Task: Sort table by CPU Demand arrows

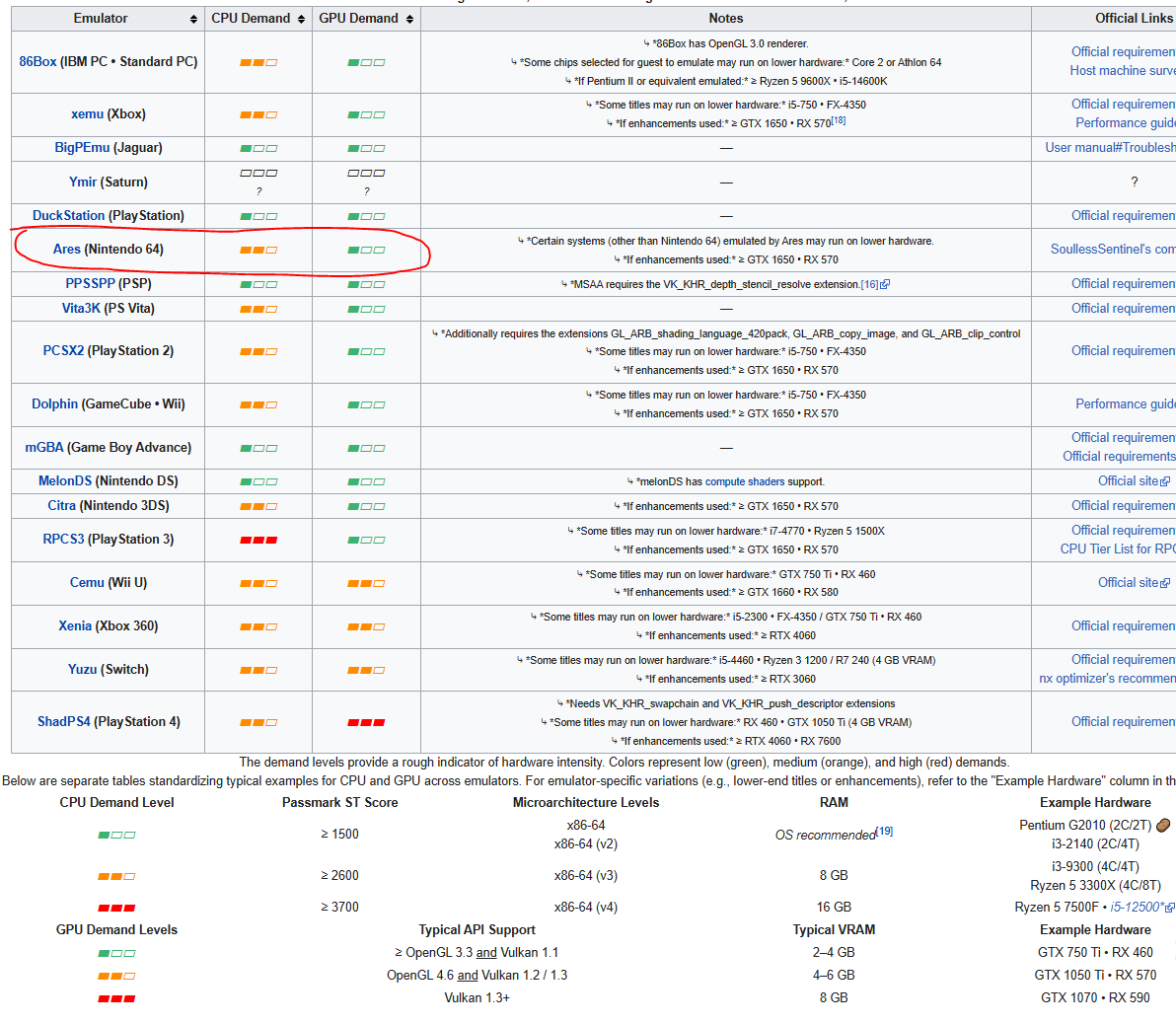Action: 302,20
